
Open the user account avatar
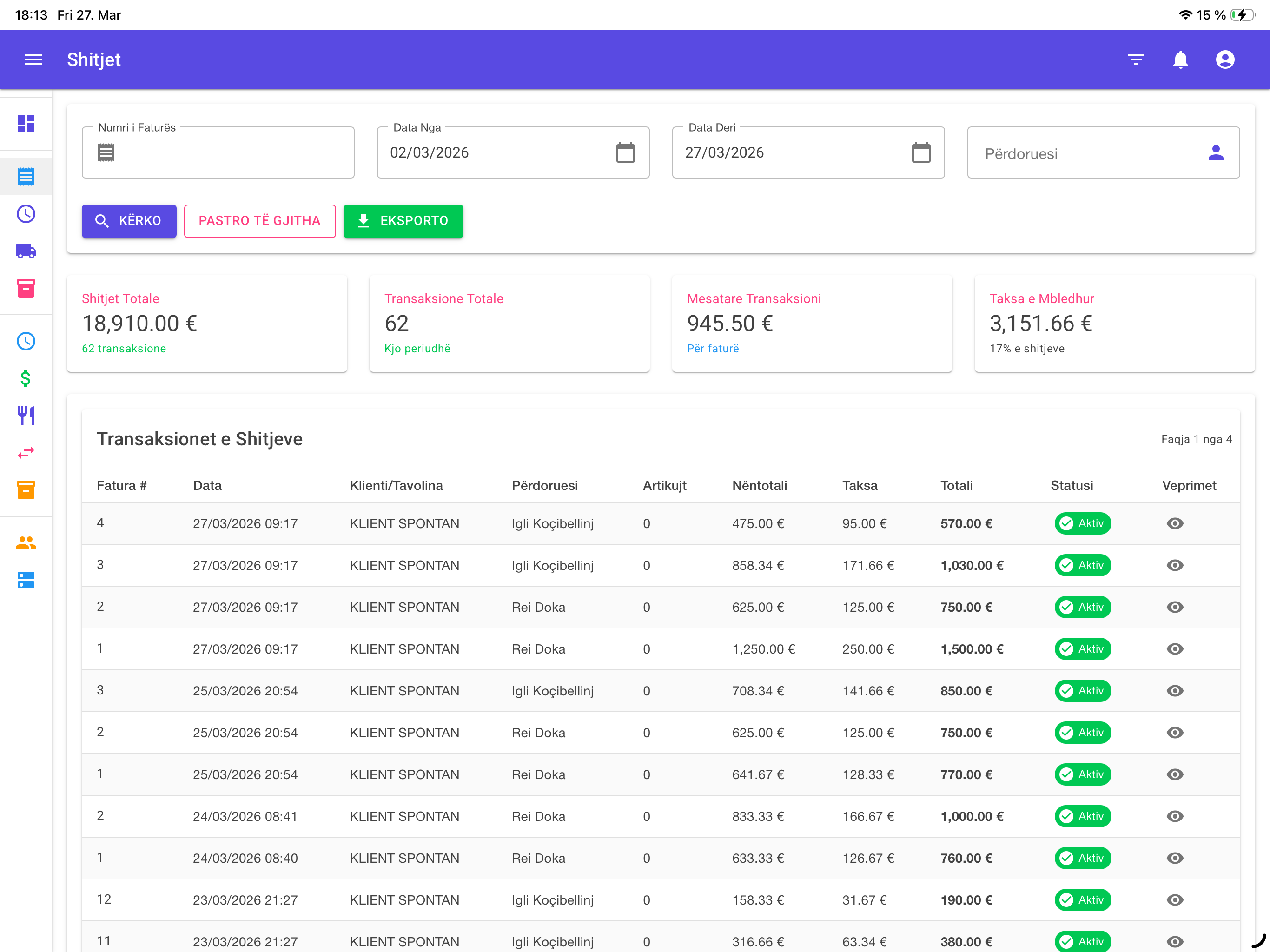click(1225, 59)
